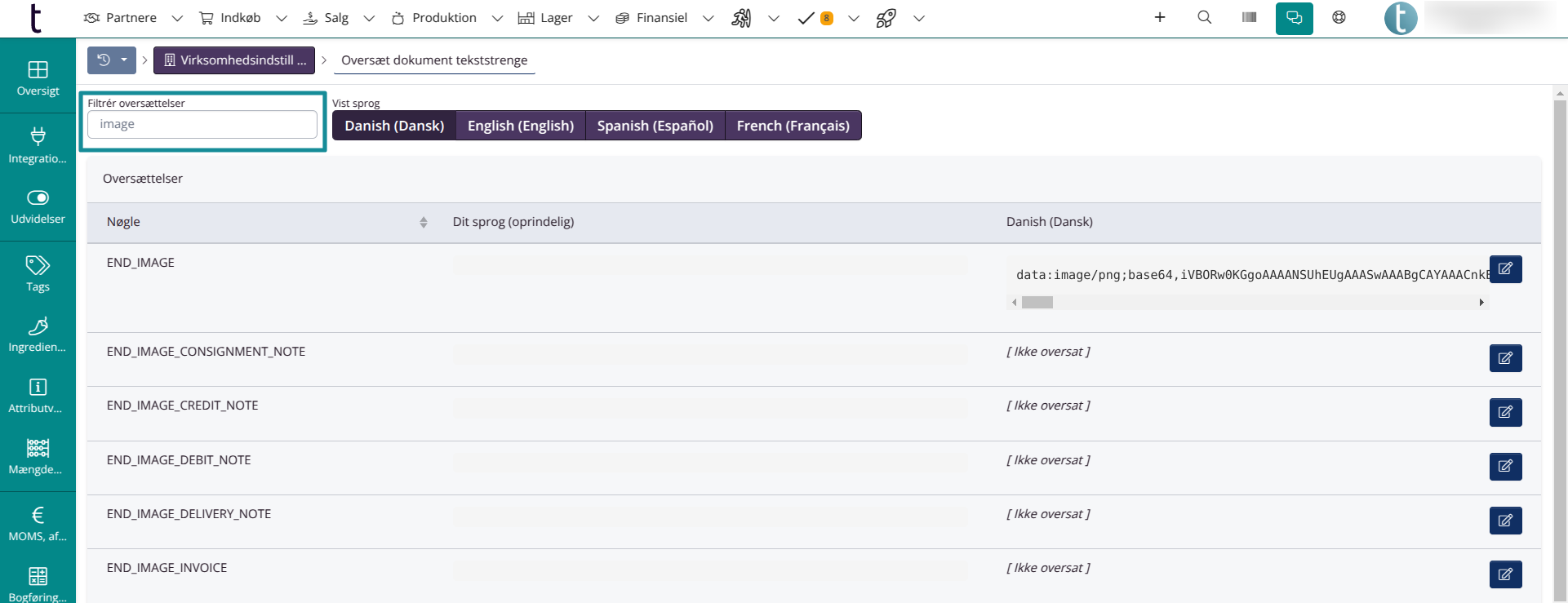Open the Oversigt sidebar item
Viewport: 1568px width, 603px height.
tap(38, 78)
